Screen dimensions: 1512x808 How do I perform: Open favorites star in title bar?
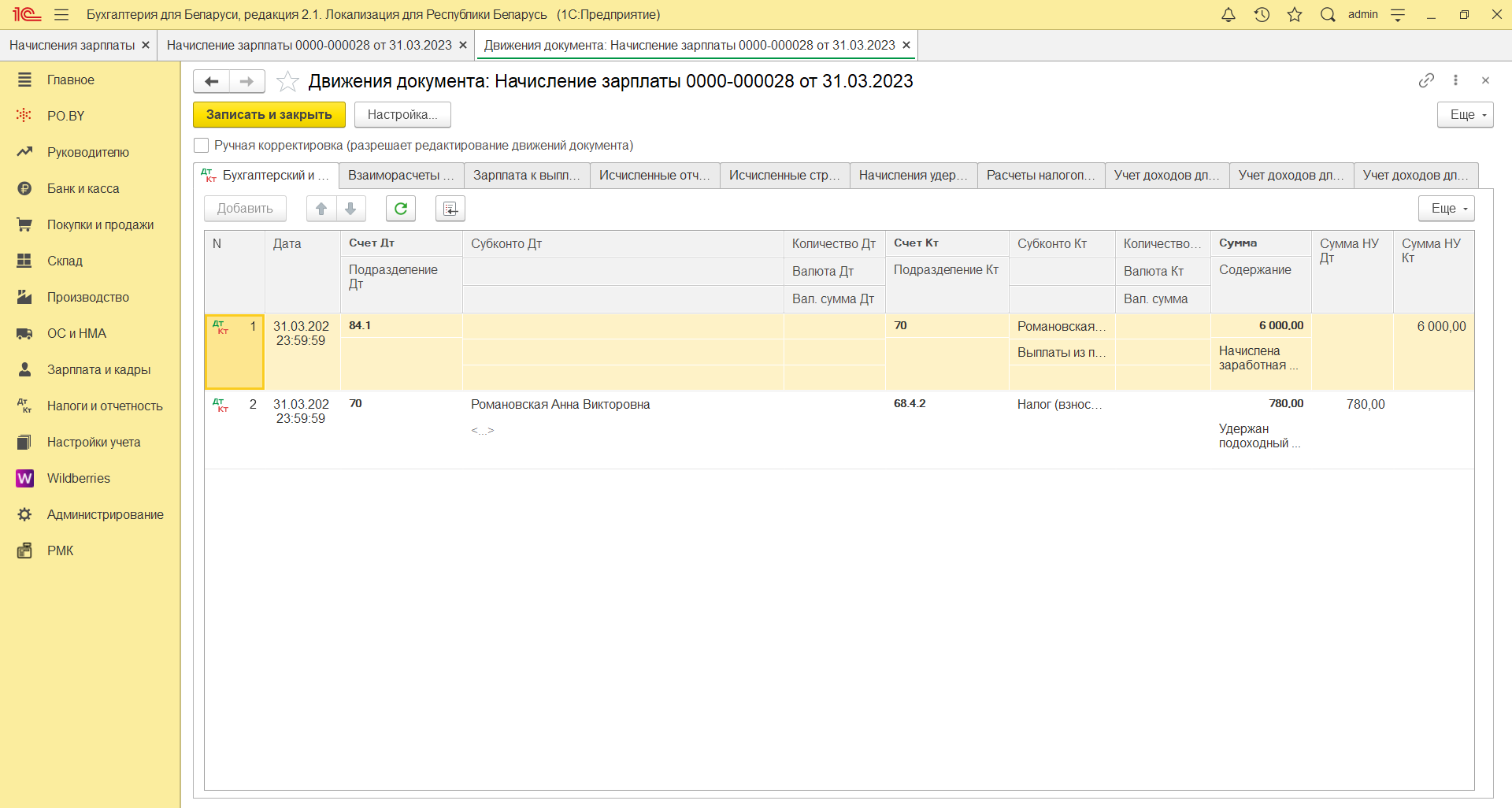(x=1295, y=15)
